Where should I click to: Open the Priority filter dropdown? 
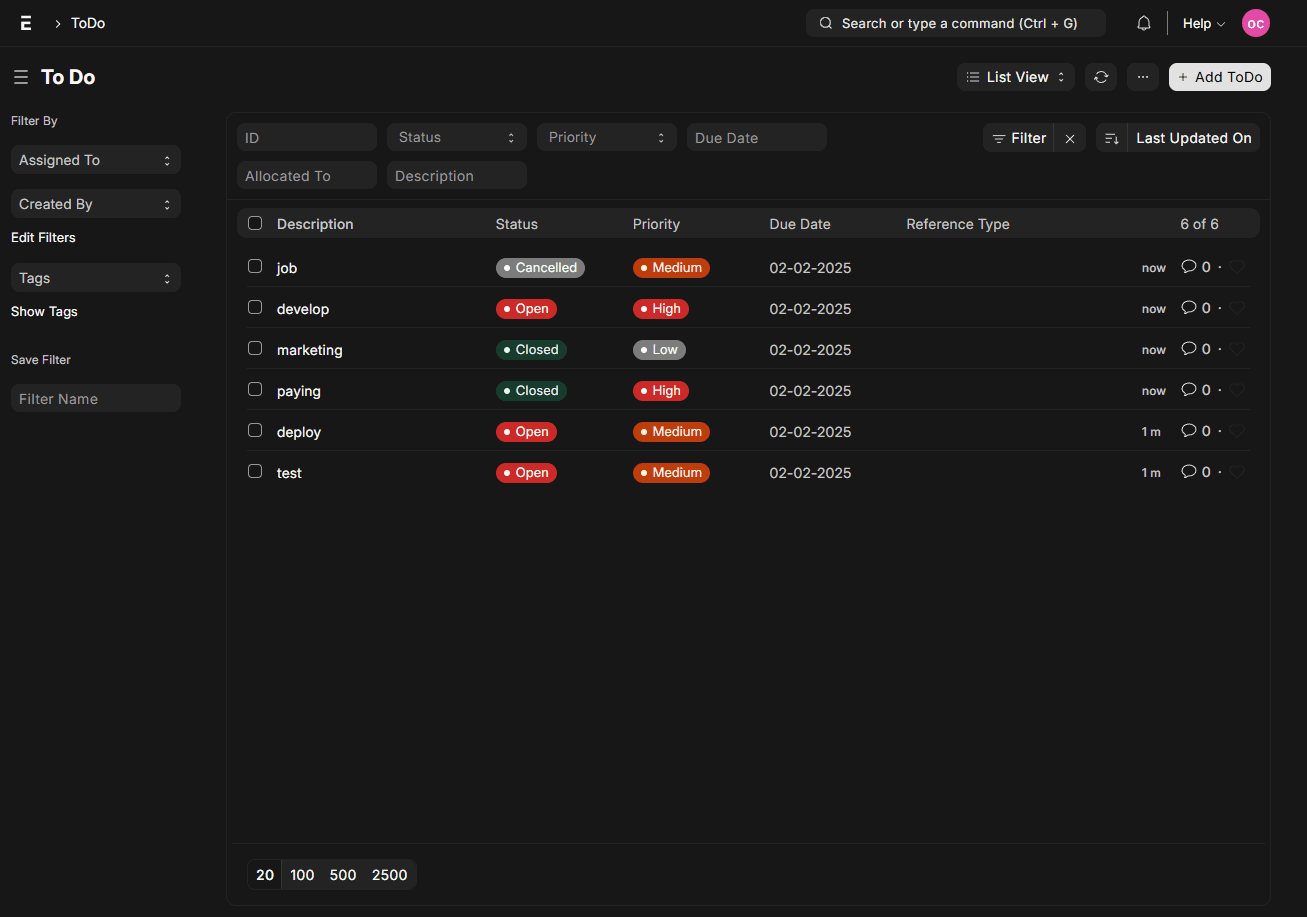[607, 137]
